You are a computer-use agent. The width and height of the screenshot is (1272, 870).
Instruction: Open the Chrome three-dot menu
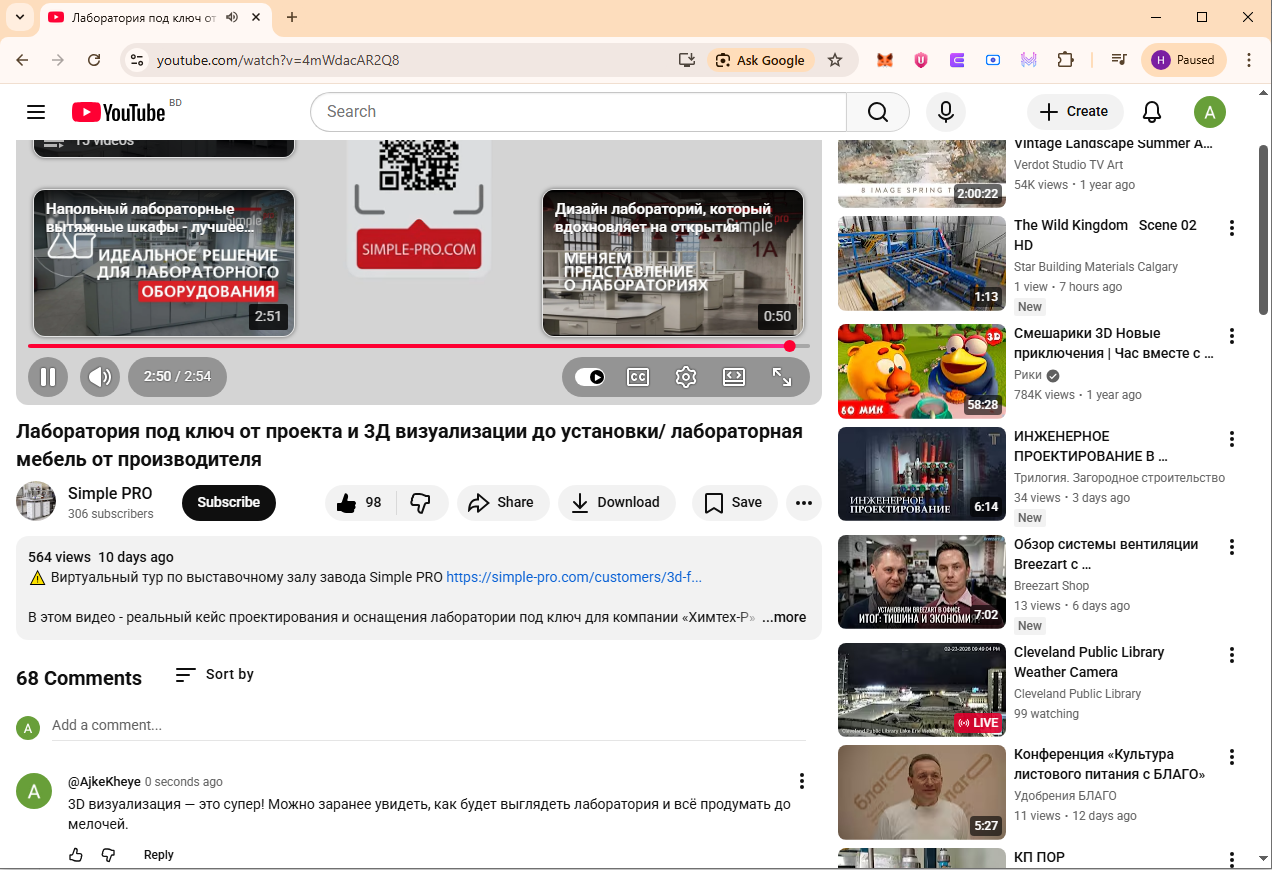click(1249, 60)
